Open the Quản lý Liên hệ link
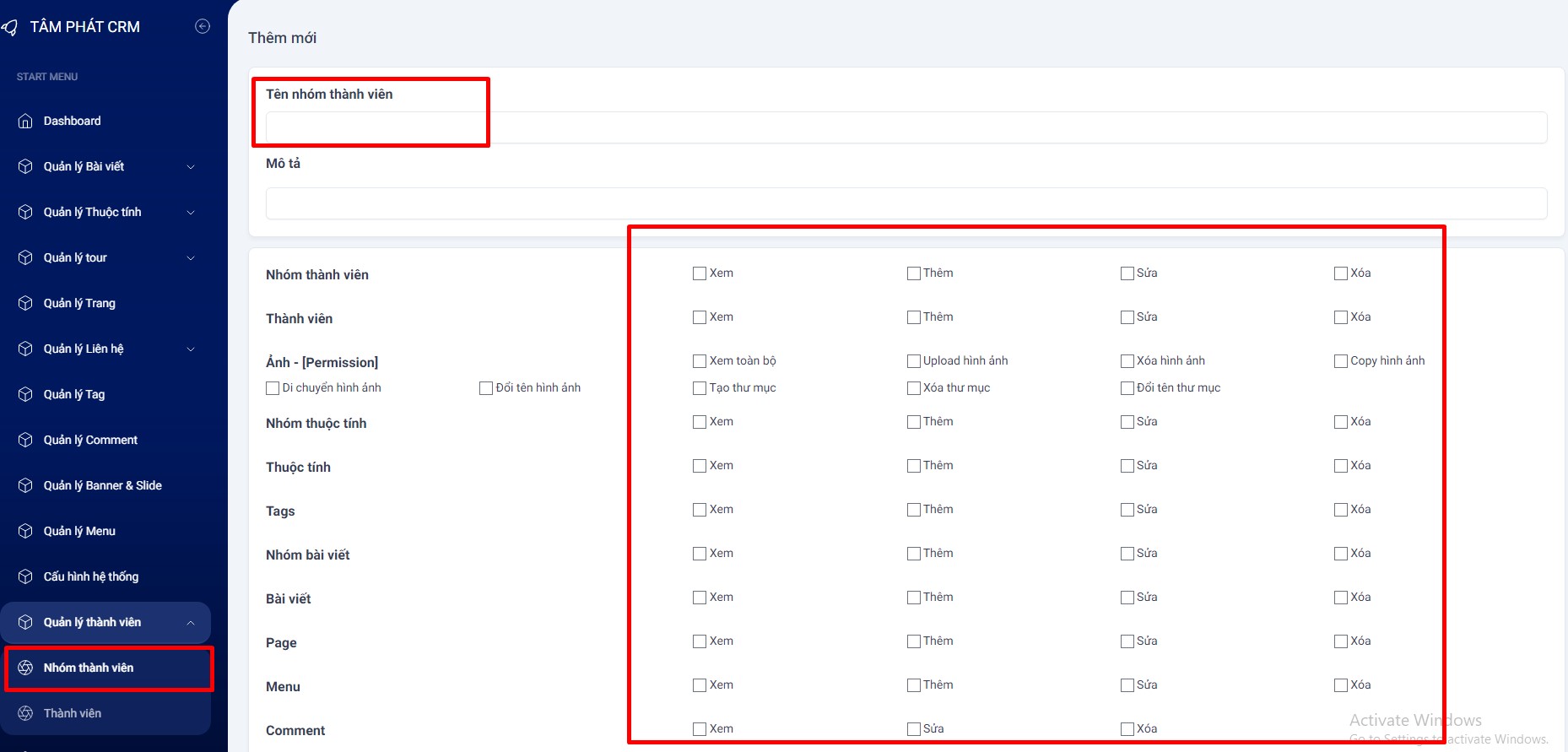The width and height of the screenshot is (1568, 752). 84,349
